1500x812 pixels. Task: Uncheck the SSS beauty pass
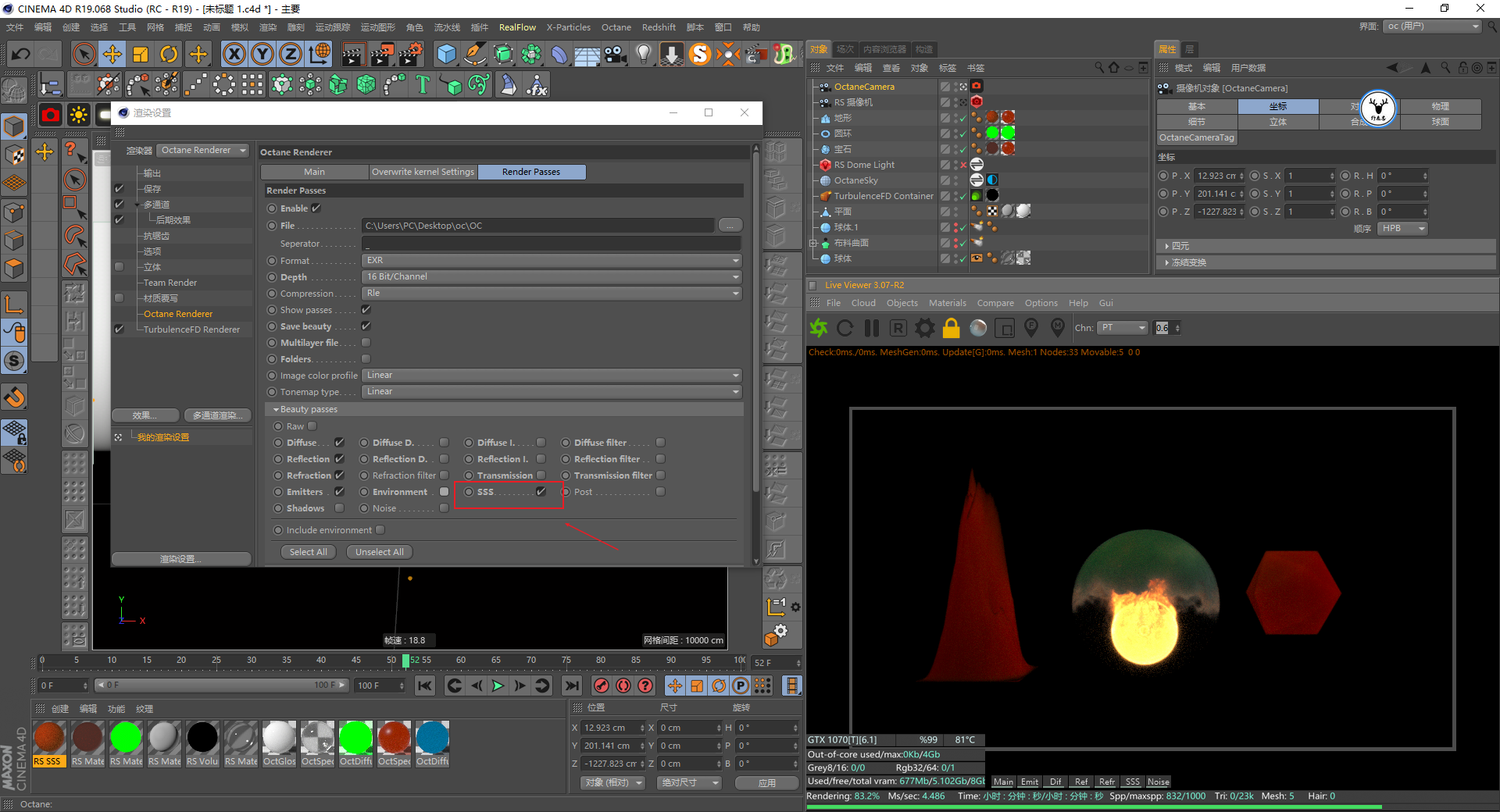(541, 492)
